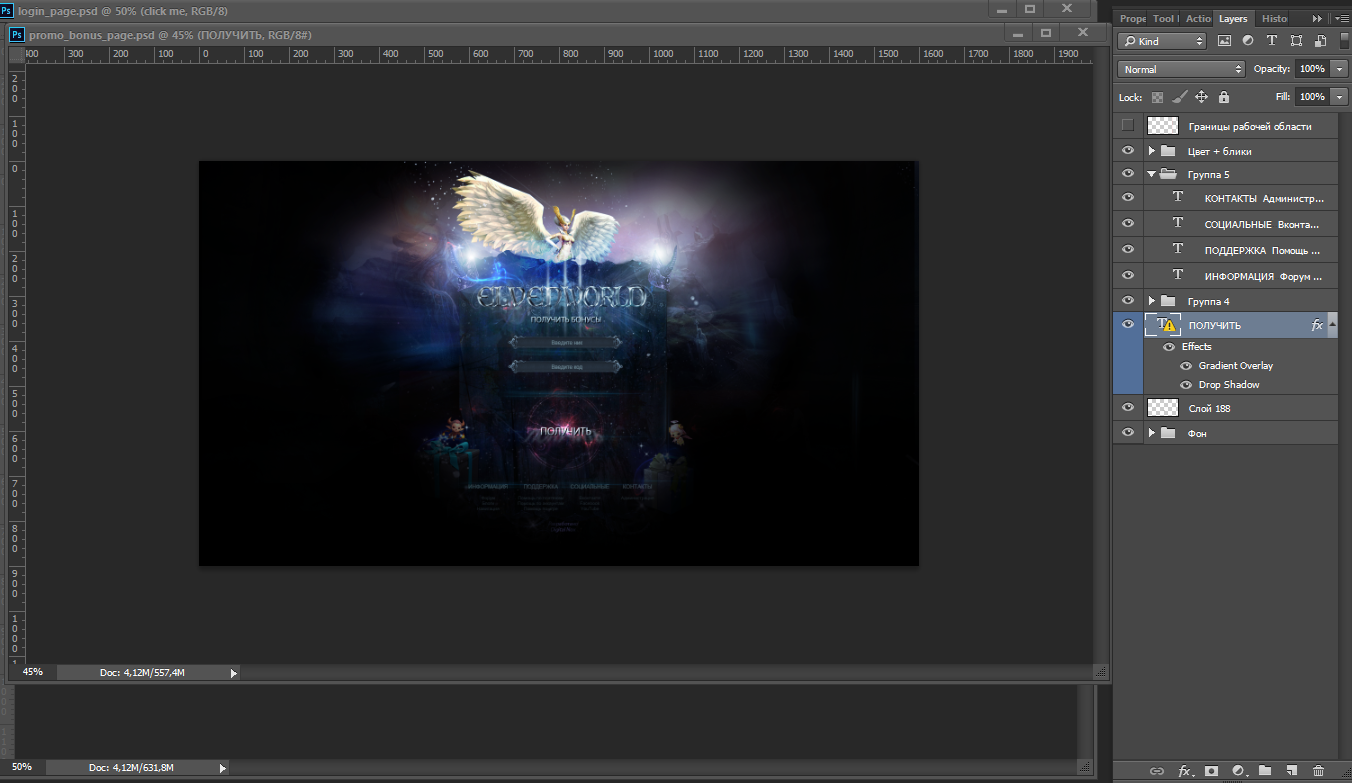Open the Normal blend mode dropdown
Screen dimensions: 1352x783
pyautogui.click(x=1181, y=69)
